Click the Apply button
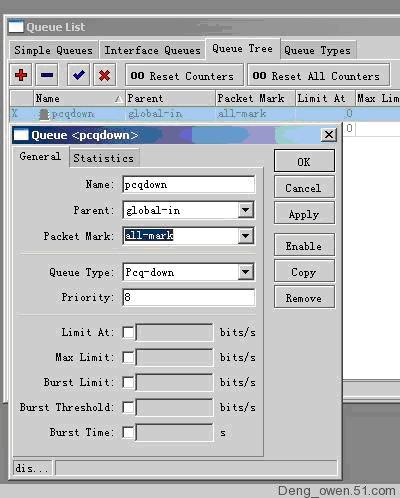 (304, 214)
